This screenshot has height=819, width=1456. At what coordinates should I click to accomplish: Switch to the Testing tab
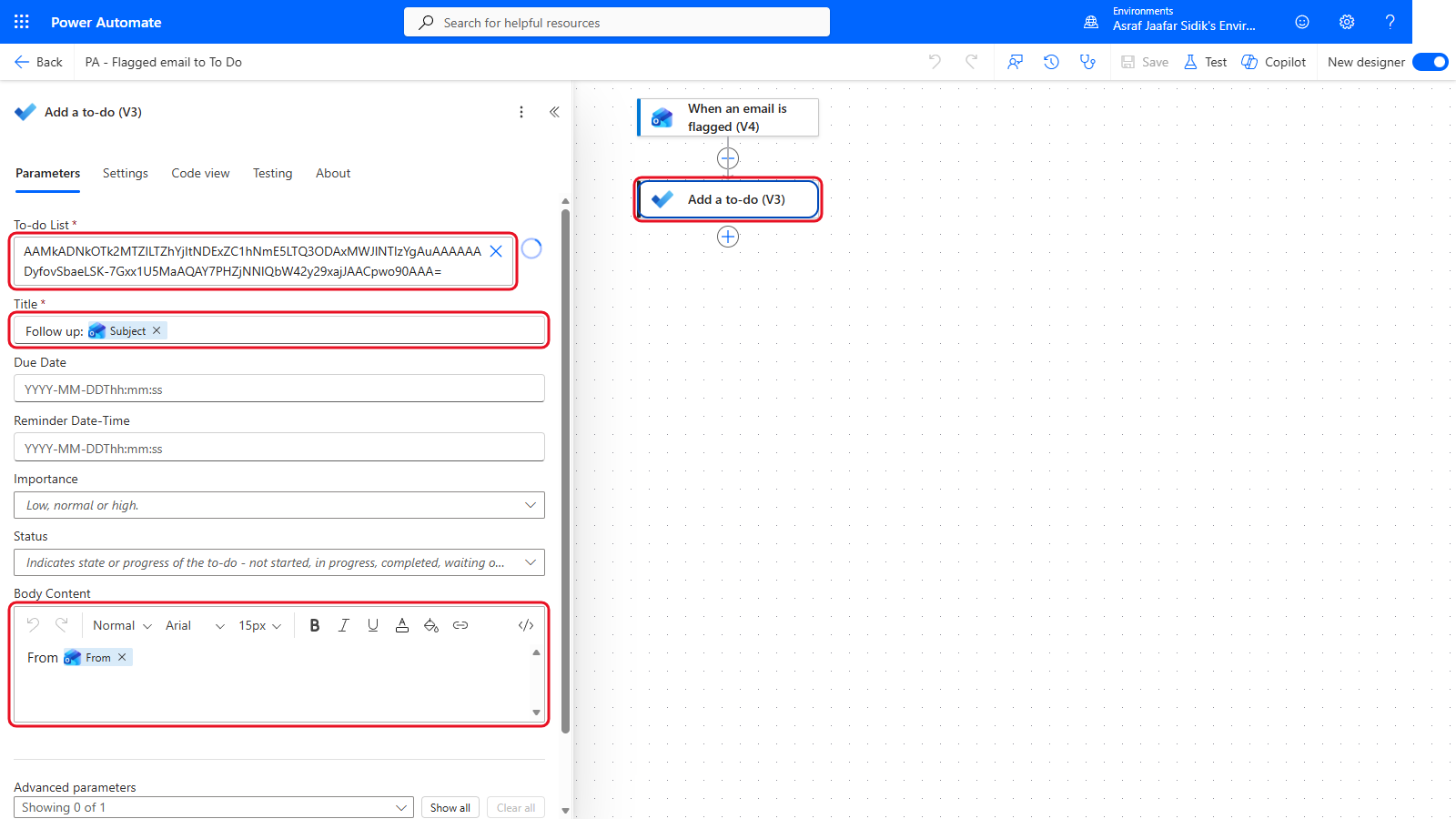click(273, 173)
